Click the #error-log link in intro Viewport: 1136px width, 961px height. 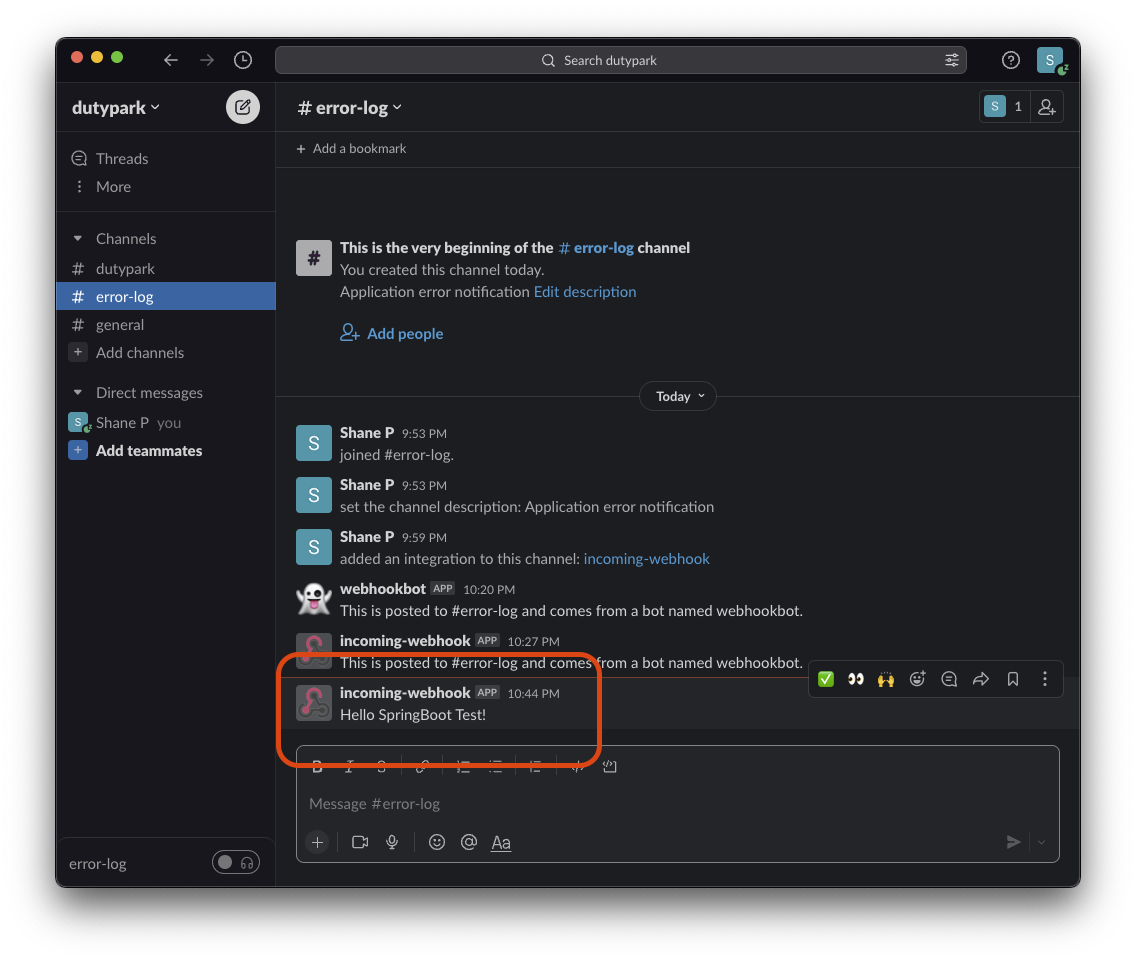point(596,248)
